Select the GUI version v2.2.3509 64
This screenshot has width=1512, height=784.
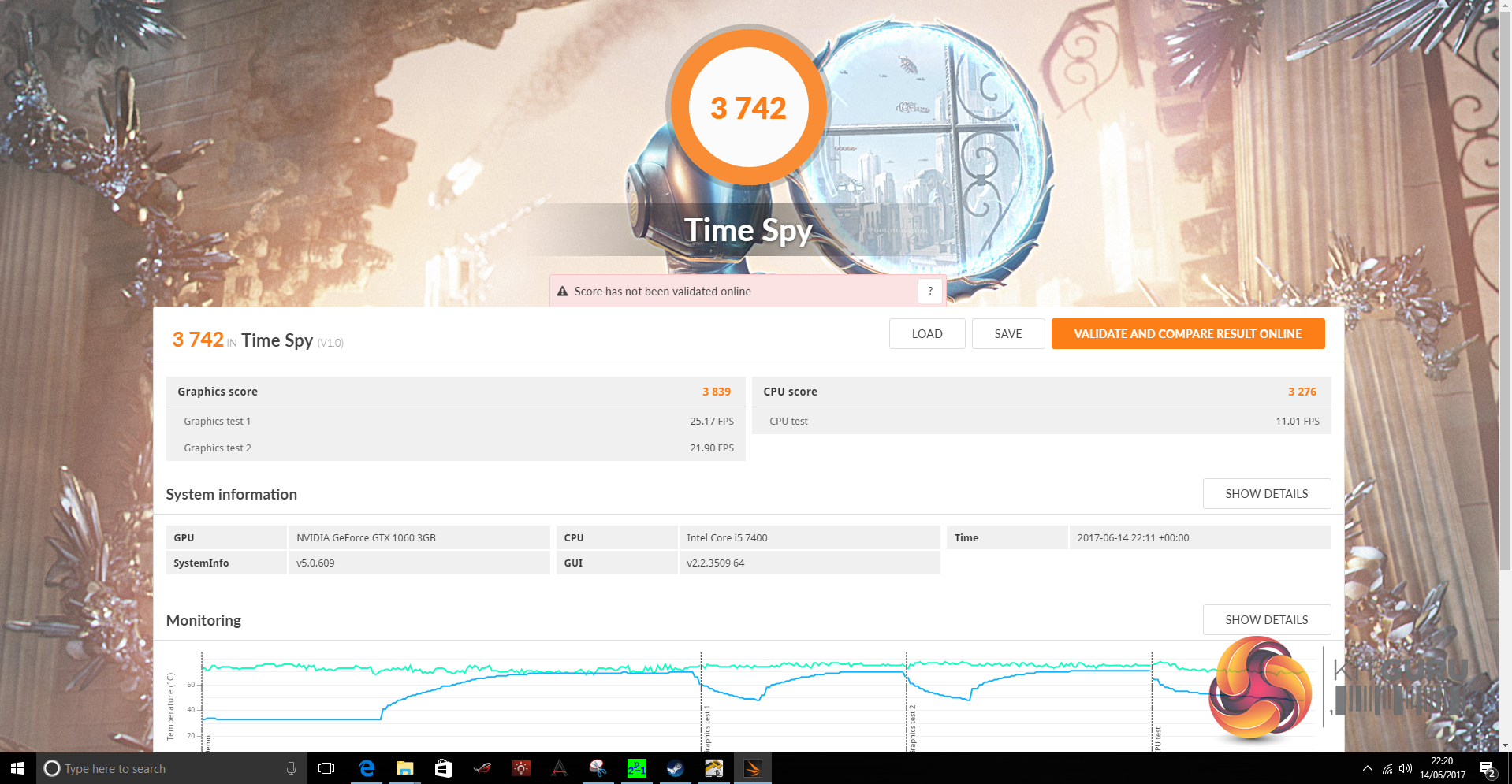(x=715, y=563)
